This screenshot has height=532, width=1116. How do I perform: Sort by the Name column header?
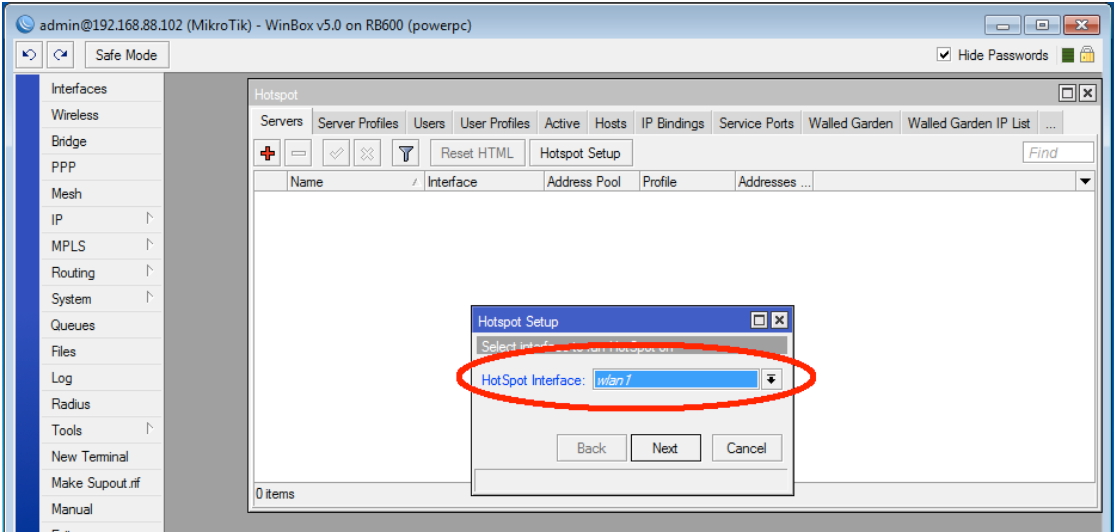[x=355, y=182]
